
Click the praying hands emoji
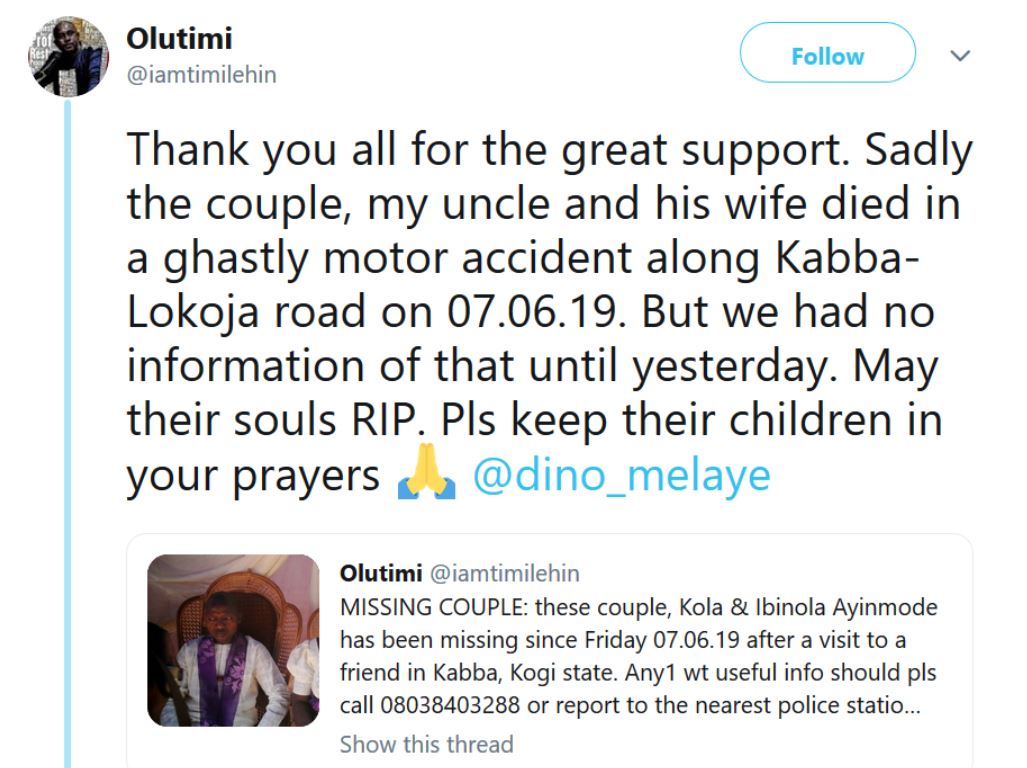click(426, 477)
